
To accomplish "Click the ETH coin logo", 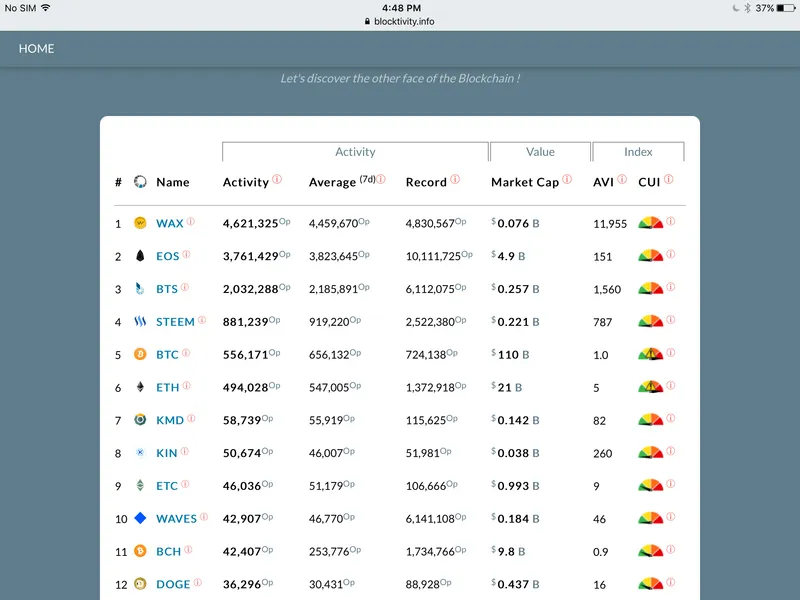I will pyautogui.click(x=140, y=387).
